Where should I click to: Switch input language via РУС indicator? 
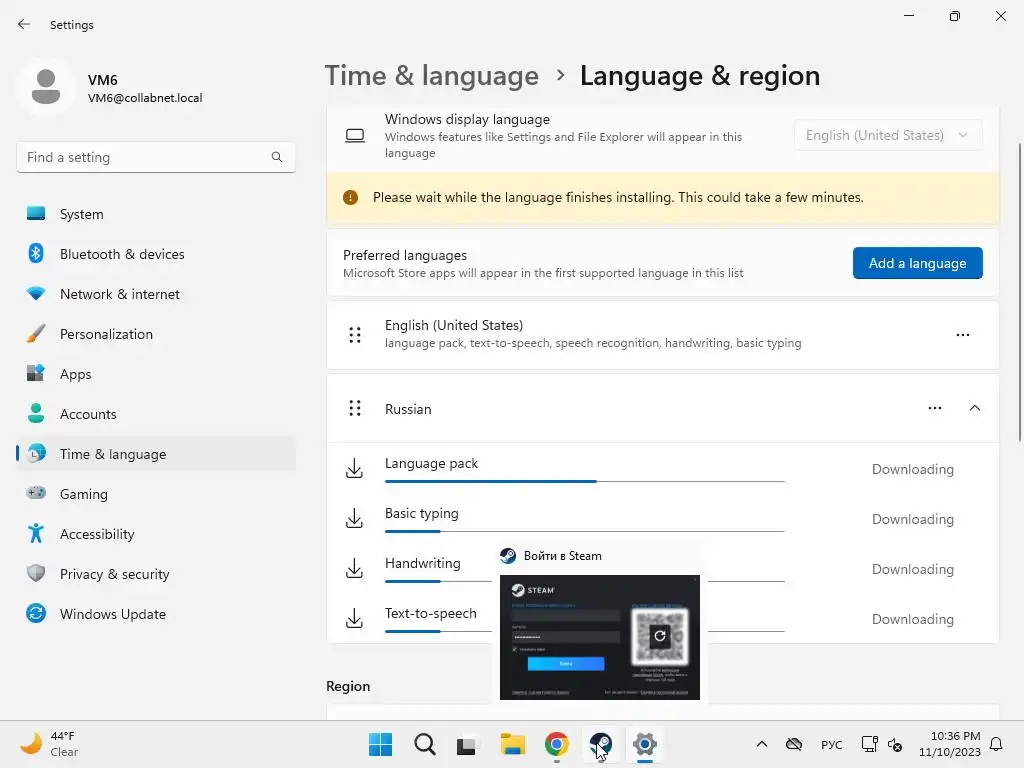pos(831,744)
